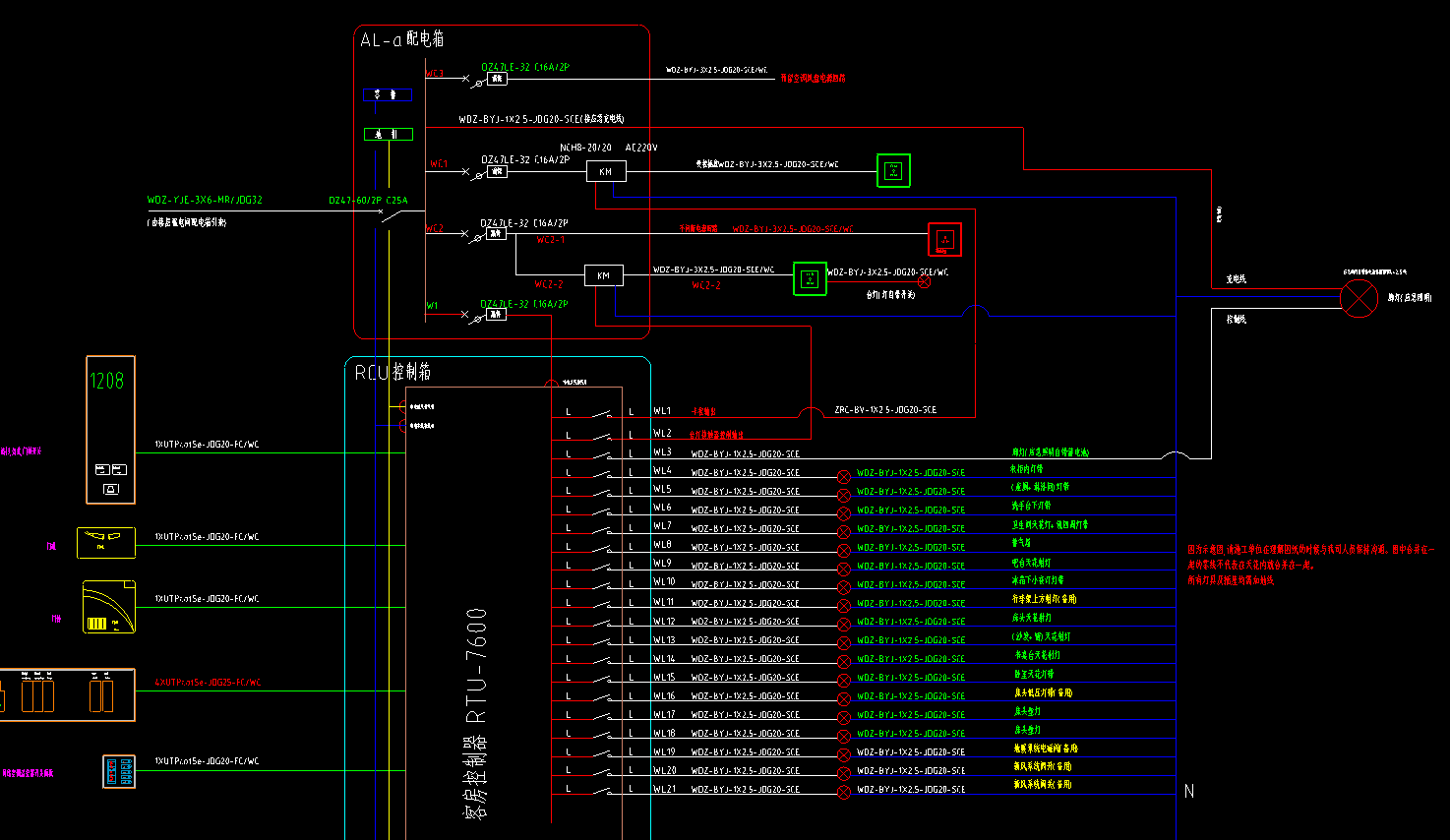The width and height of the screenshot is (1450, 840).
Task: Click the green W1 circuit label
Action: tap(432, 306)
